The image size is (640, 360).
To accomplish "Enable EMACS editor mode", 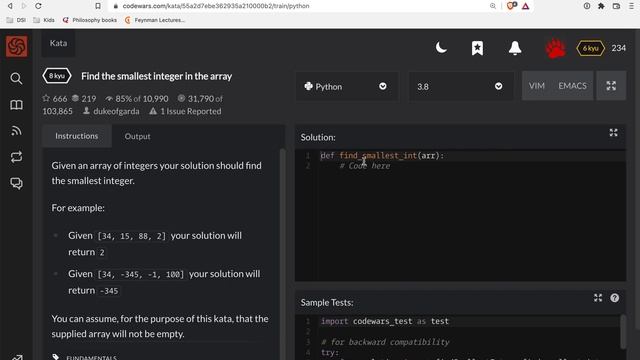I will click(572, 86).
